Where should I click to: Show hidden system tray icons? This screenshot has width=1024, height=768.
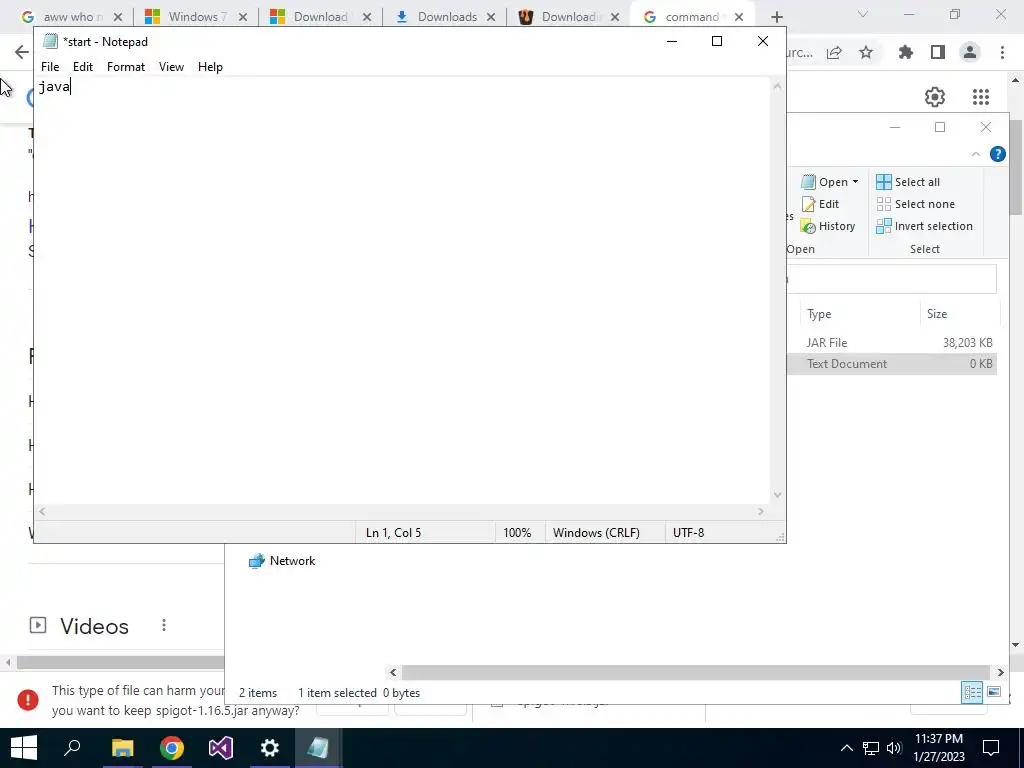(x=846, y=748)
